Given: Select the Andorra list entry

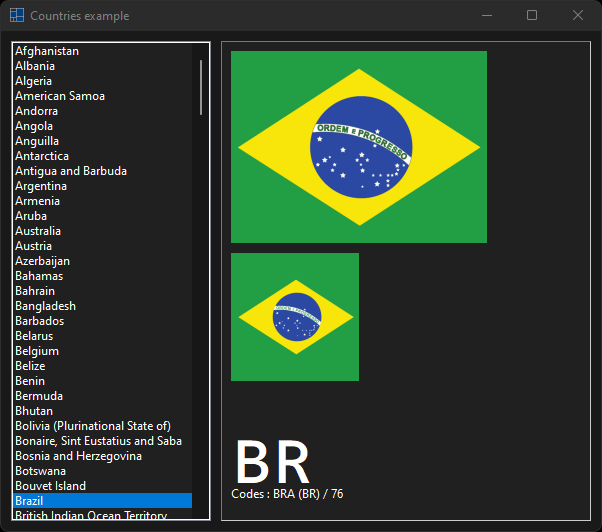Looking at the screenshot, I should click(103, 111).
